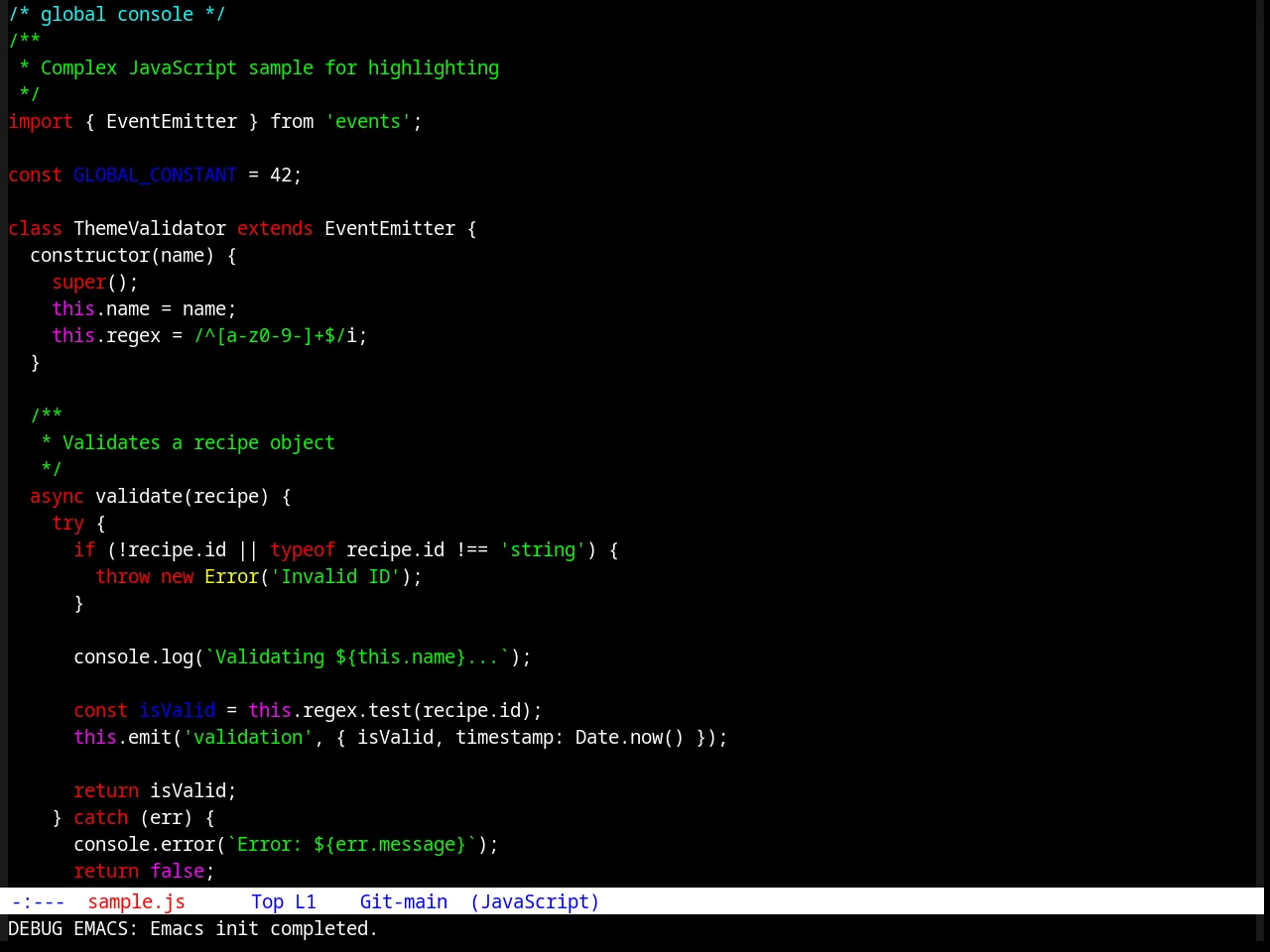Click the template string `Validating ${this.name}...`

click(357, 656)
